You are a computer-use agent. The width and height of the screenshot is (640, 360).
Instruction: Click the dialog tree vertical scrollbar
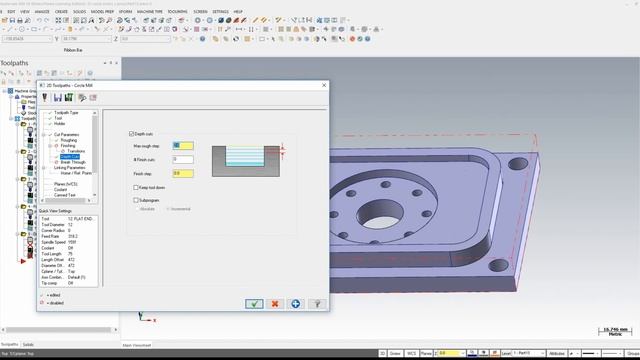95,153
